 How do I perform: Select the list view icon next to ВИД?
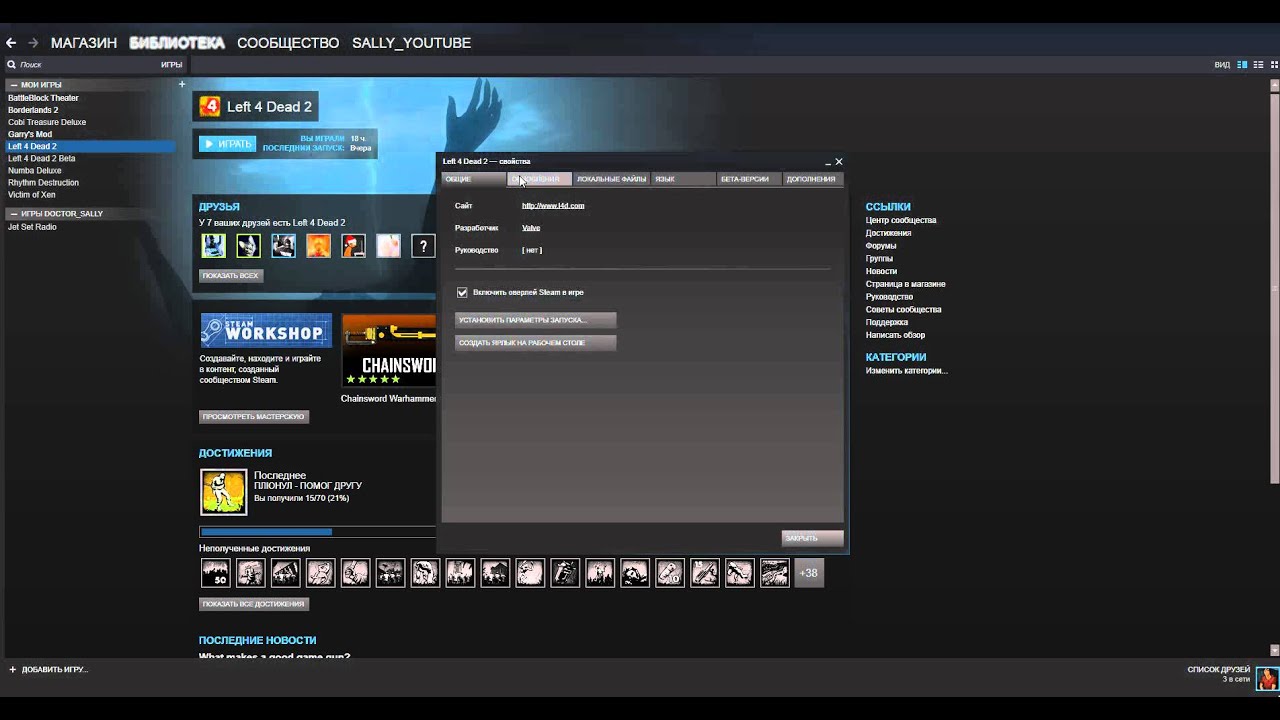coord(1258,65)
